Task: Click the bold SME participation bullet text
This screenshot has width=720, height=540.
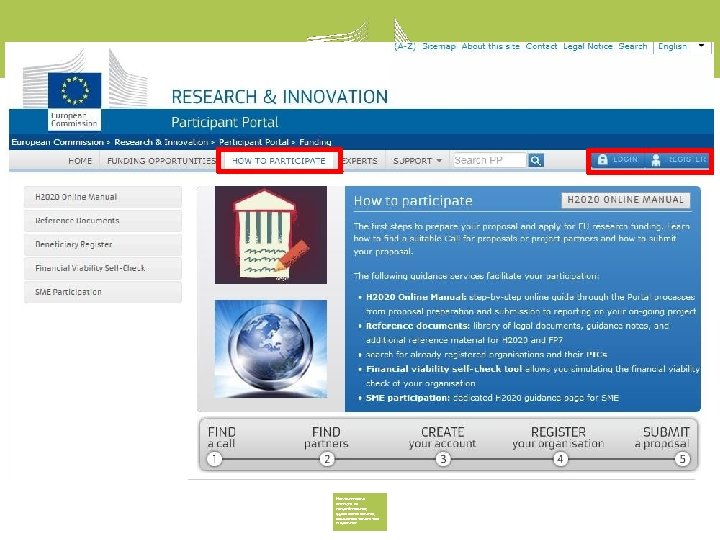Action: click(408, 398)
